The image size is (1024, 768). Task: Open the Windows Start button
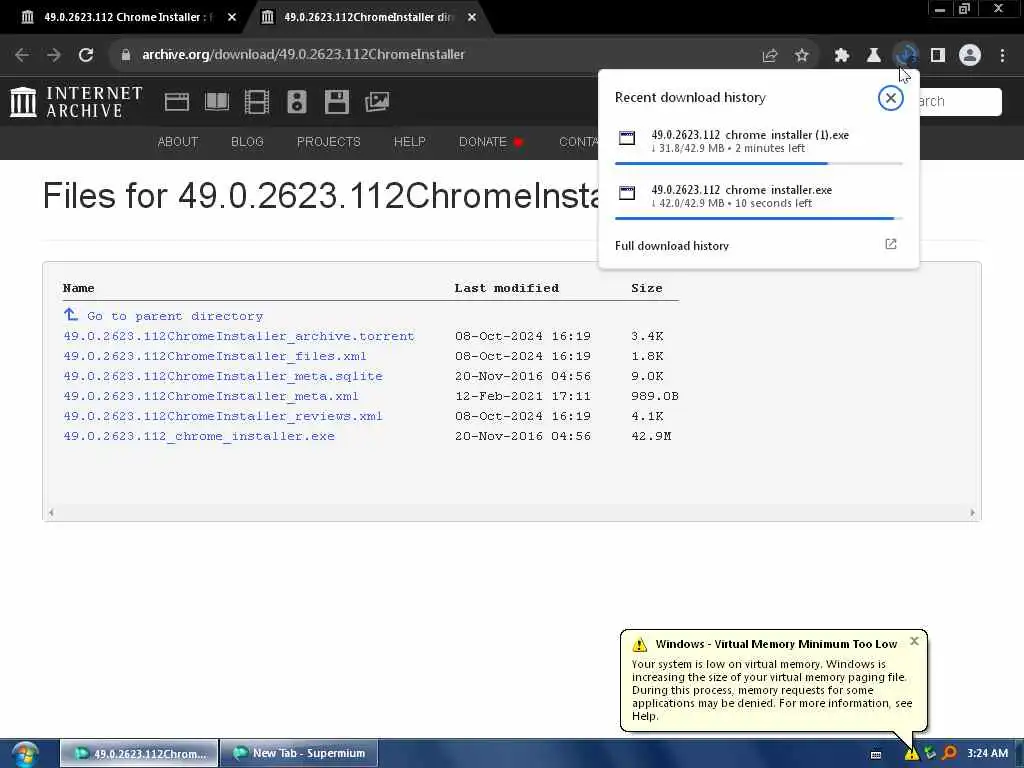coord(24,754)
